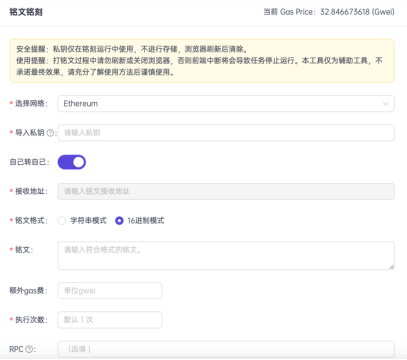Click the 铭文格式 field label
Viewport: 407px width, 360px height.
(x=31, y=221)
